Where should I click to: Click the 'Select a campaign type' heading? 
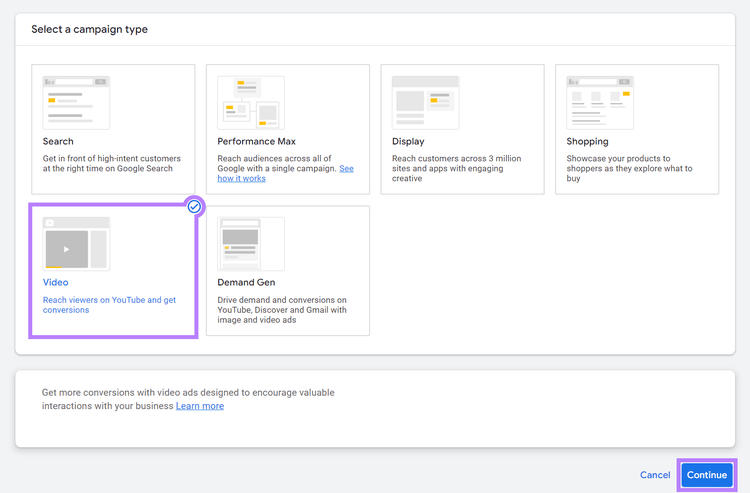tap(89, 30)
